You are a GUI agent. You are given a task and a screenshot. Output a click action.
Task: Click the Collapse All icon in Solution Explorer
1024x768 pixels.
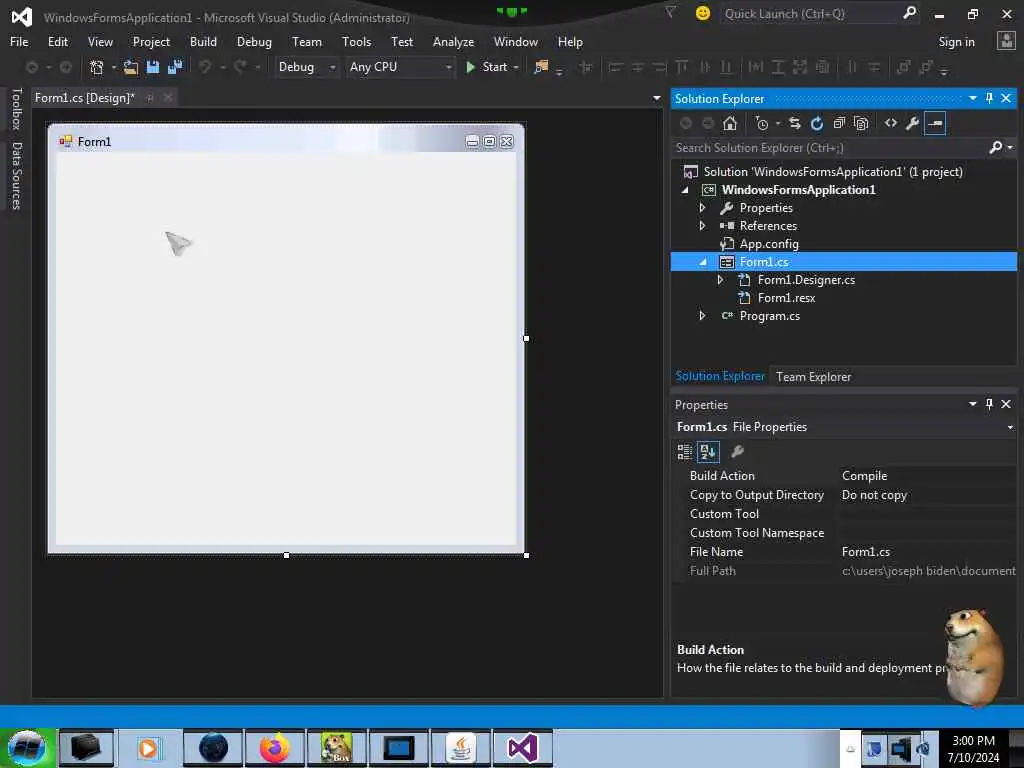839,123
